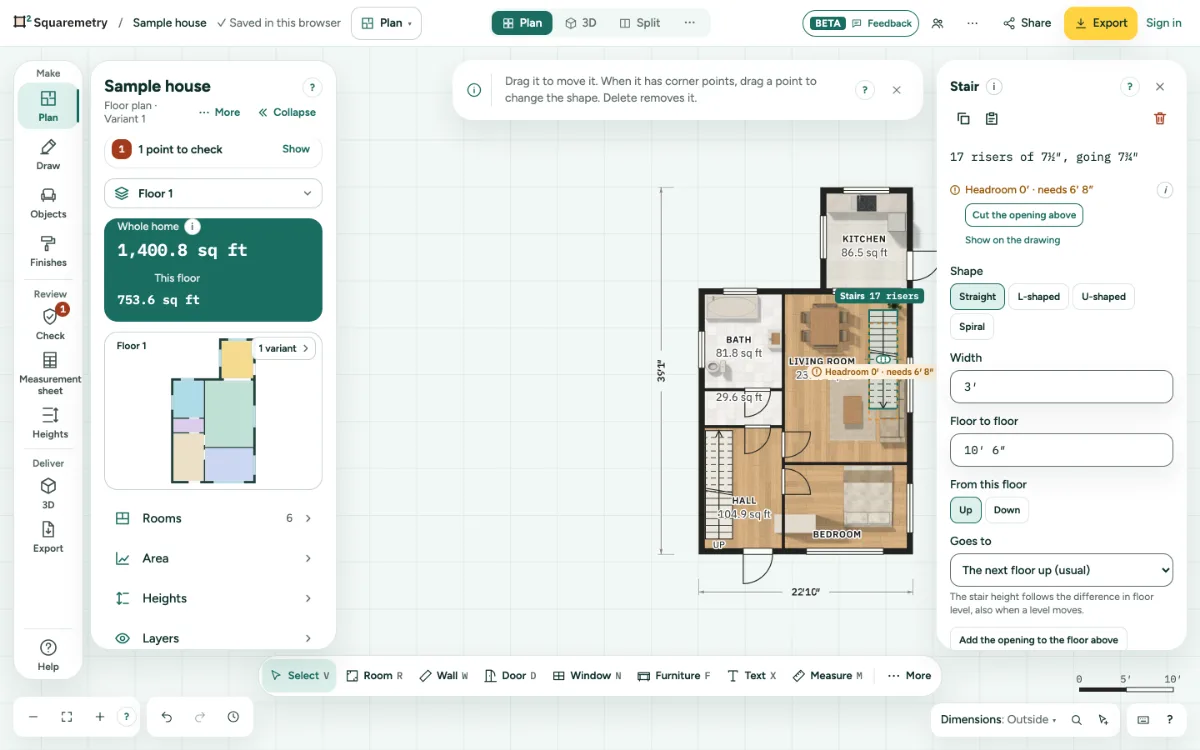This screenshot has width=1200, height=750.
Task: Open the Draw tool in the sidebar
Action: [x=48, y=155]
